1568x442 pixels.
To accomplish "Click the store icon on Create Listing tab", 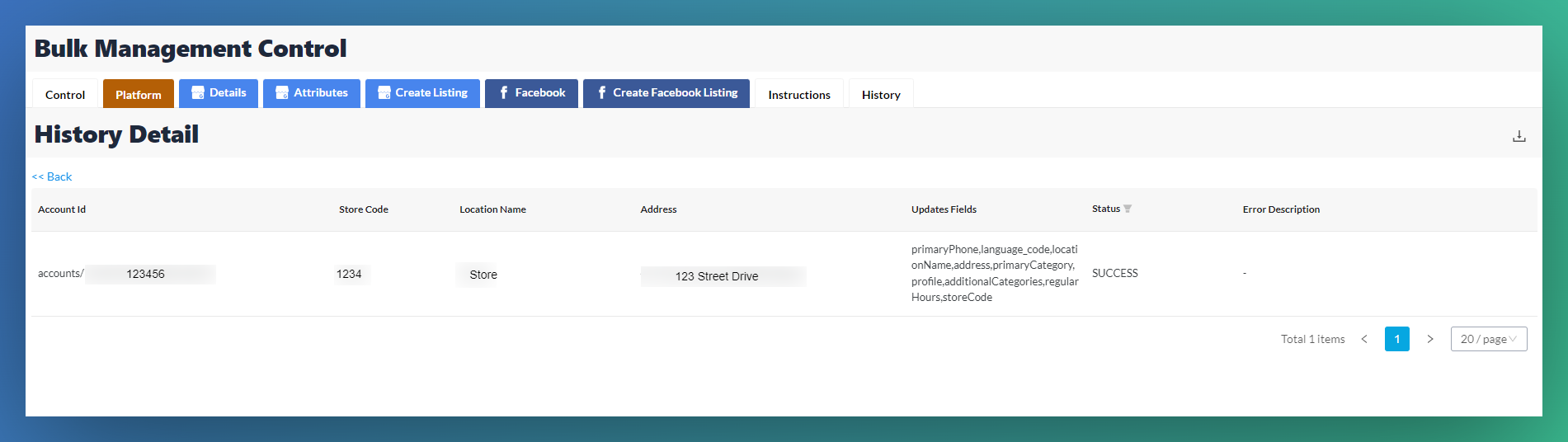I will [384, 93].
